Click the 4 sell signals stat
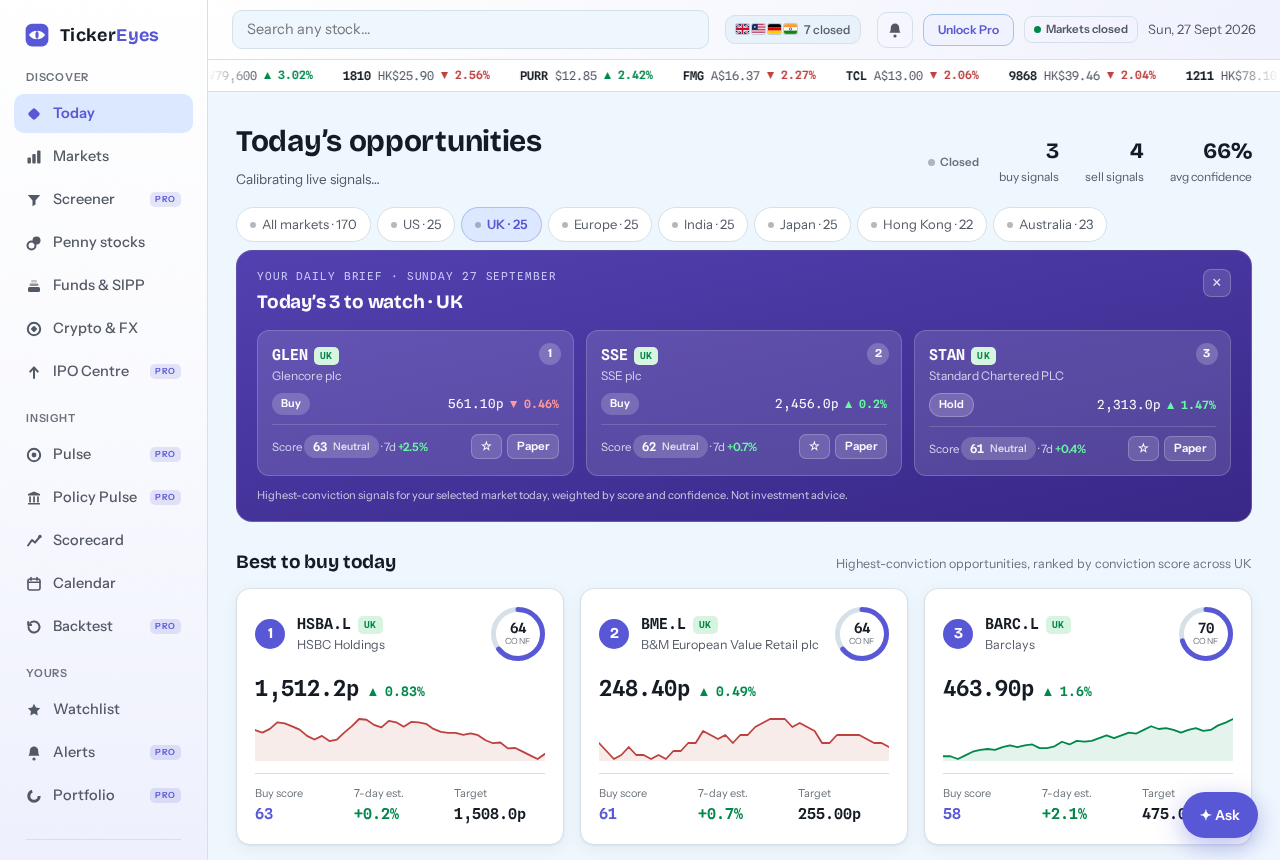Viewport: 1280px width, 860px height. click(x=1114, y=162)
